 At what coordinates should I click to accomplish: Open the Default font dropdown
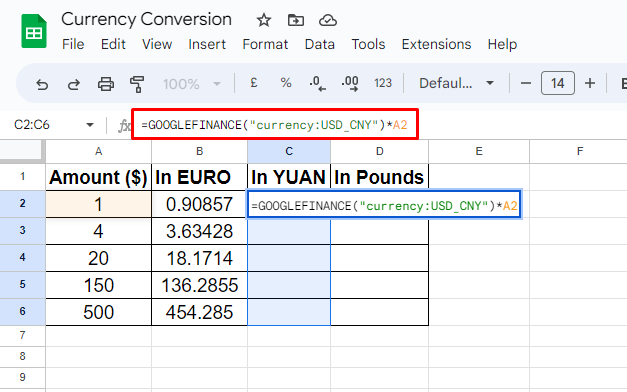[x=456, y=83]
